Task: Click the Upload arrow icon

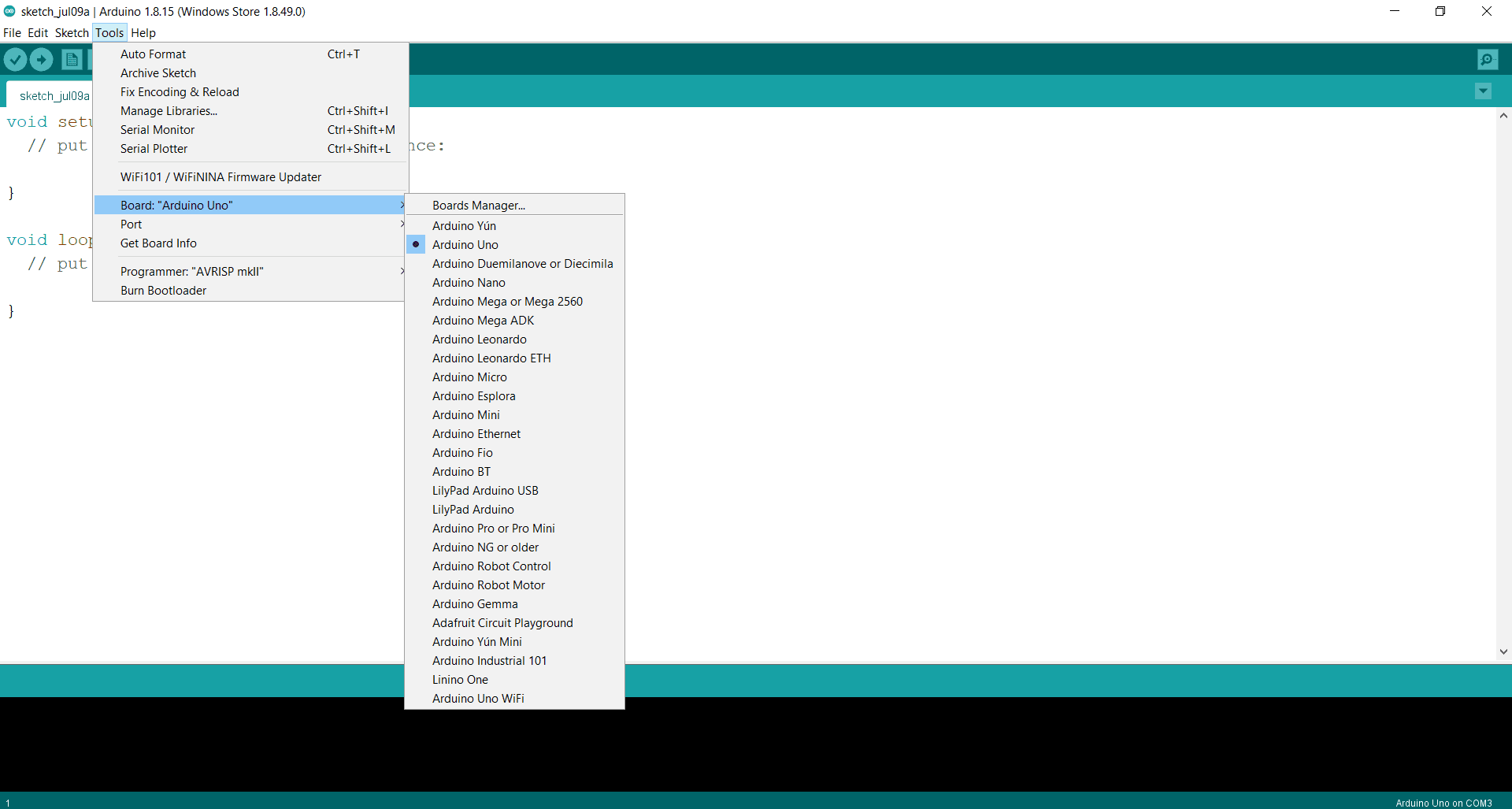Action: 42,60
